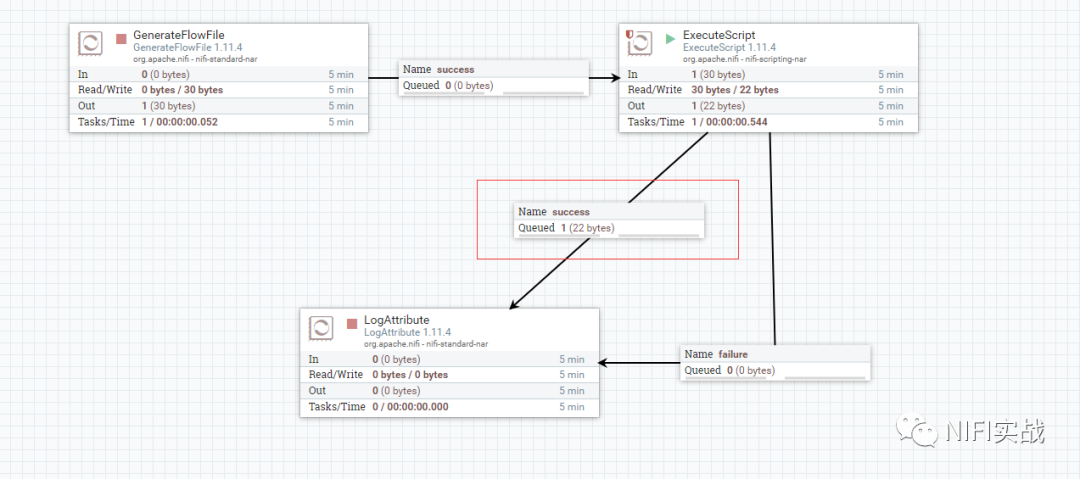Click the LogAttribute processor title
Screen dimensions: 1080x479
click(397, 320)
